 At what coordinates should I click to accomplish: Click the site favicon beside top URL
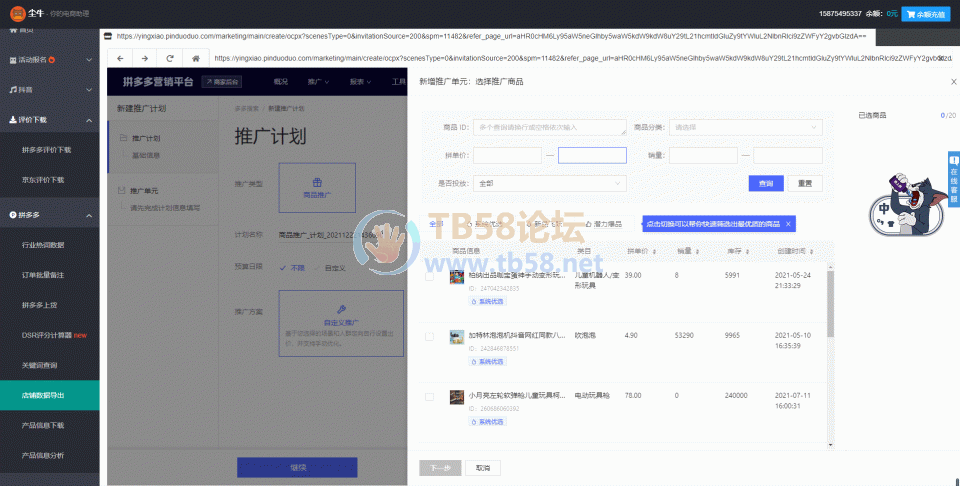coord(108,37)
